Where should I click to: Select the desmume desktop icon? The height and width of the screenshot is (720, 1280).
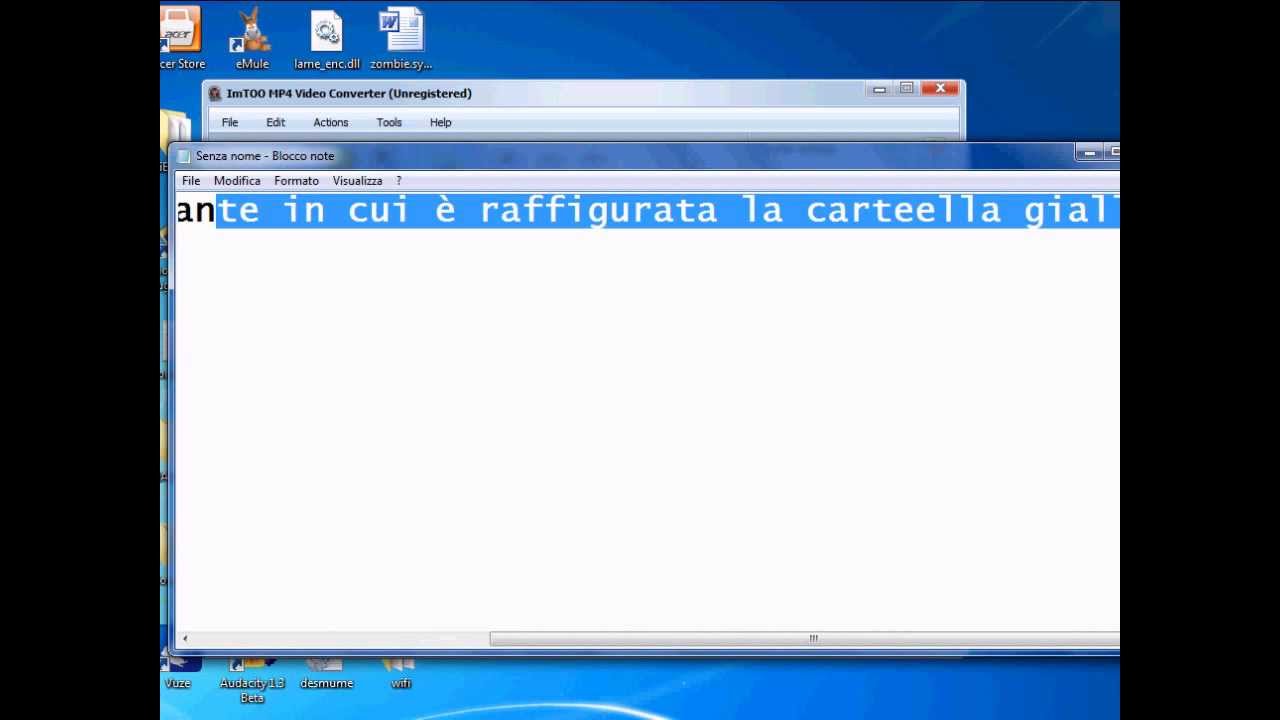coord(327,674)
